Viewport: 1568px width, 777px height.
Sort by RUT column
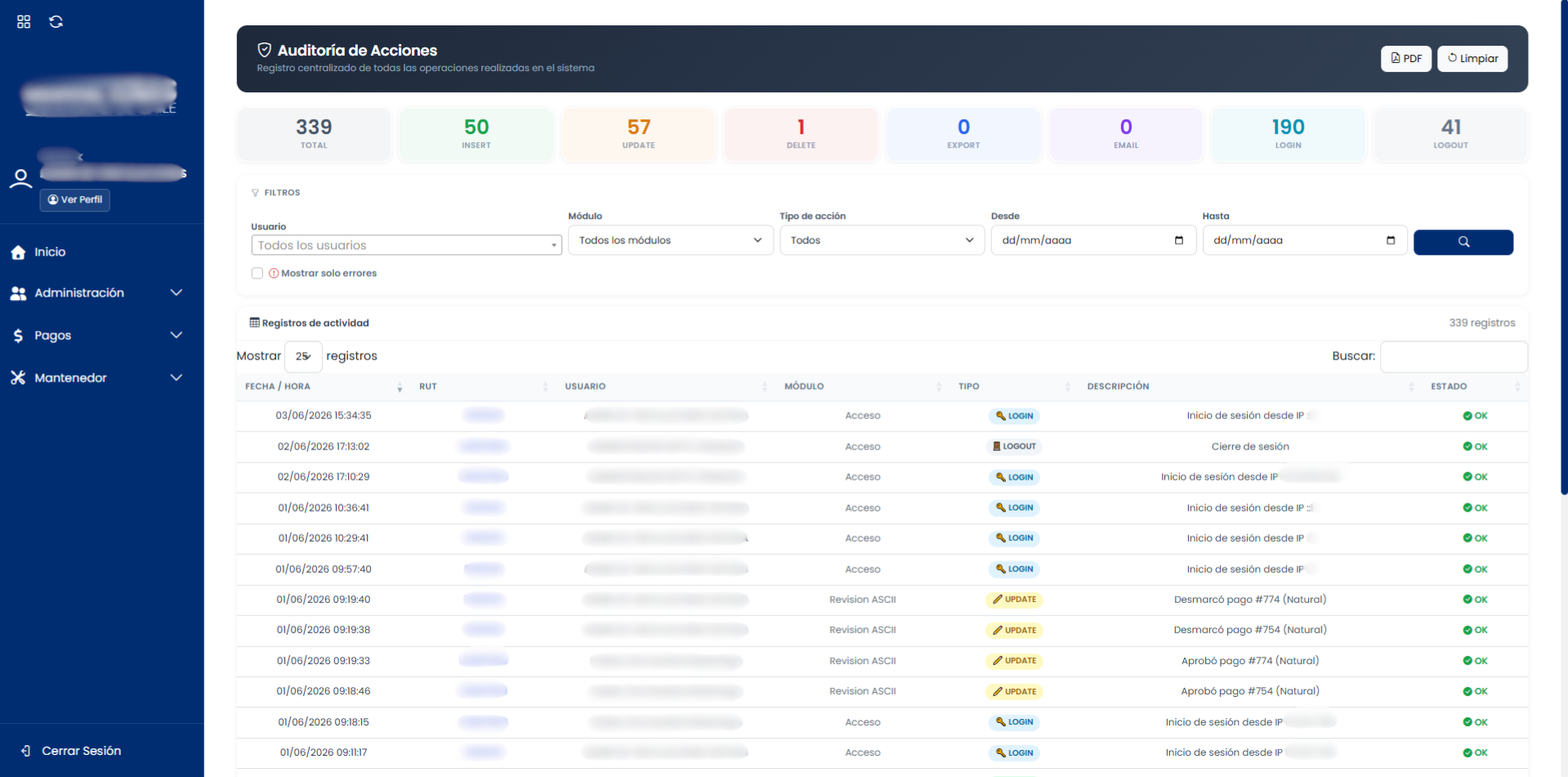(484, 386)
